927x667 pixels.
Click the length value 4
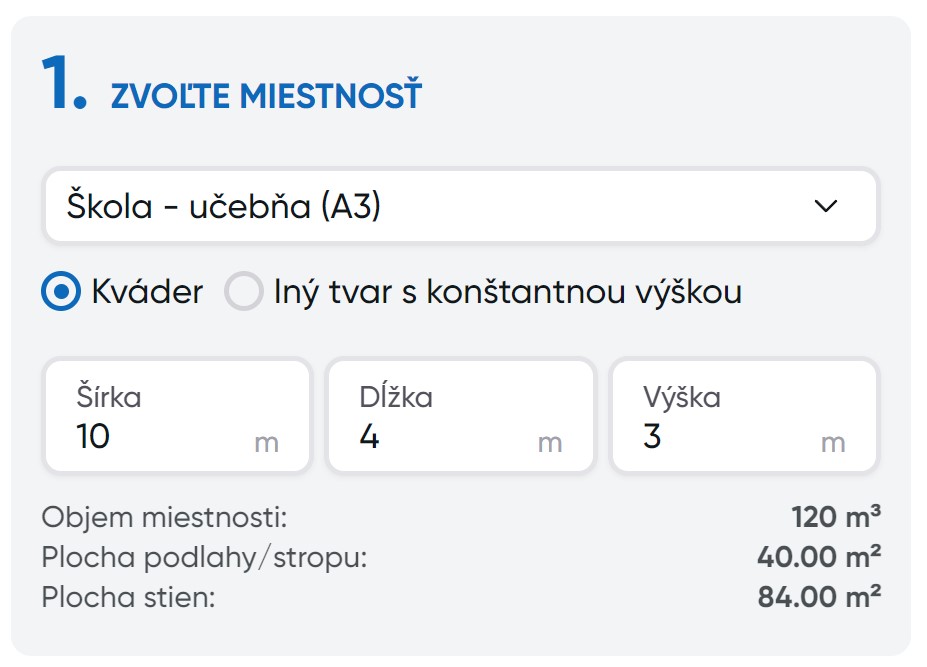pyautogui.click(x=370, y=437)
